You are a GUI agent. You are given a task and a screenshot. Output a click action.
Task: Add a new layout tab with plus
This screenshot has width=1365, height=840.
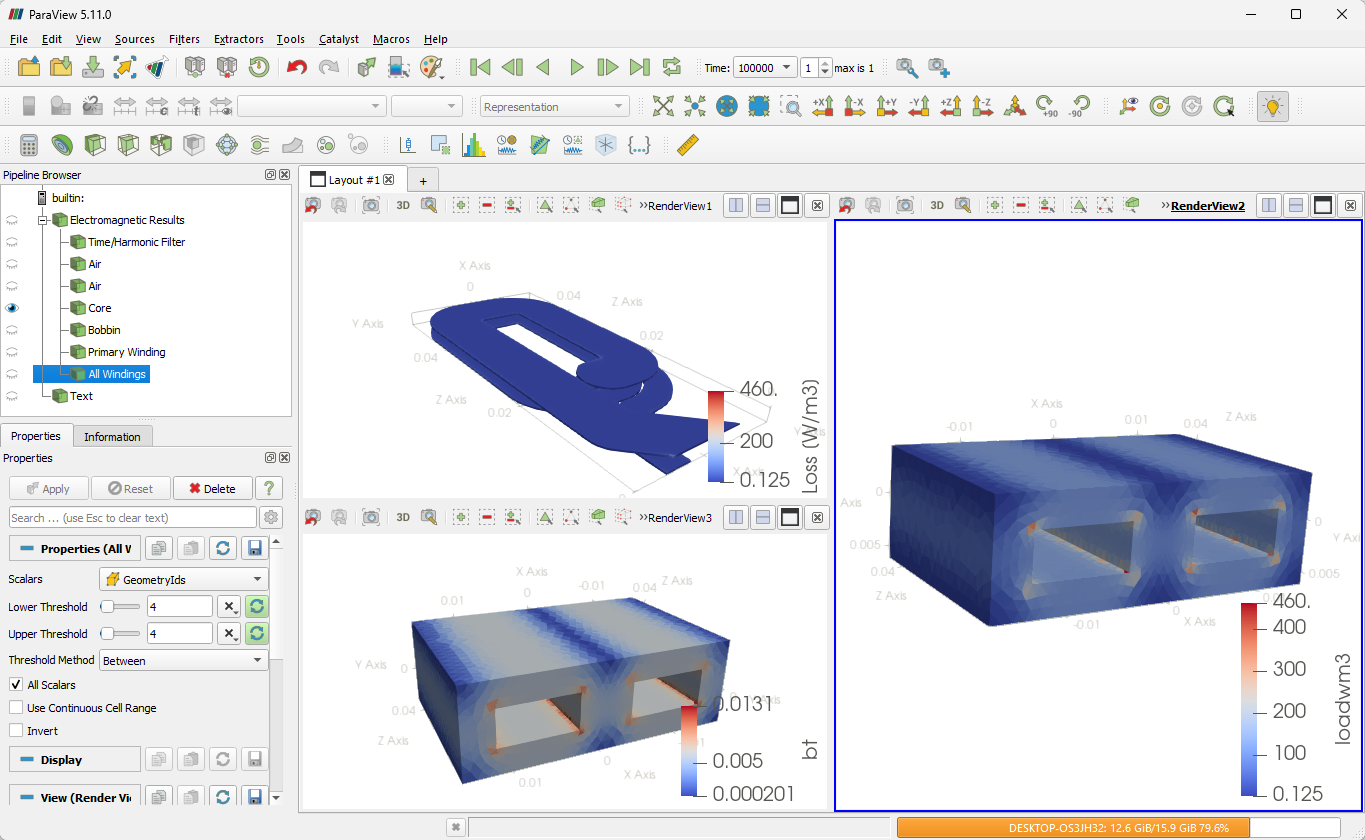pyautogui.click(x=423, y=180)
